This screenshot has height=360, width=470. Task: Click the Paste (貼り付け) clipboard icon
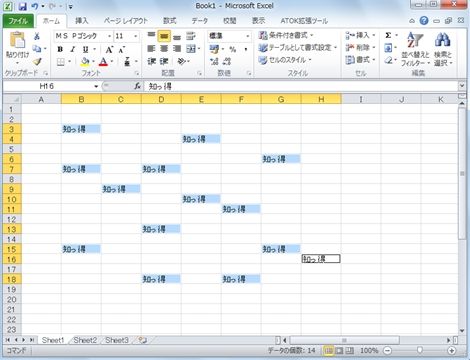pos(17,40)
